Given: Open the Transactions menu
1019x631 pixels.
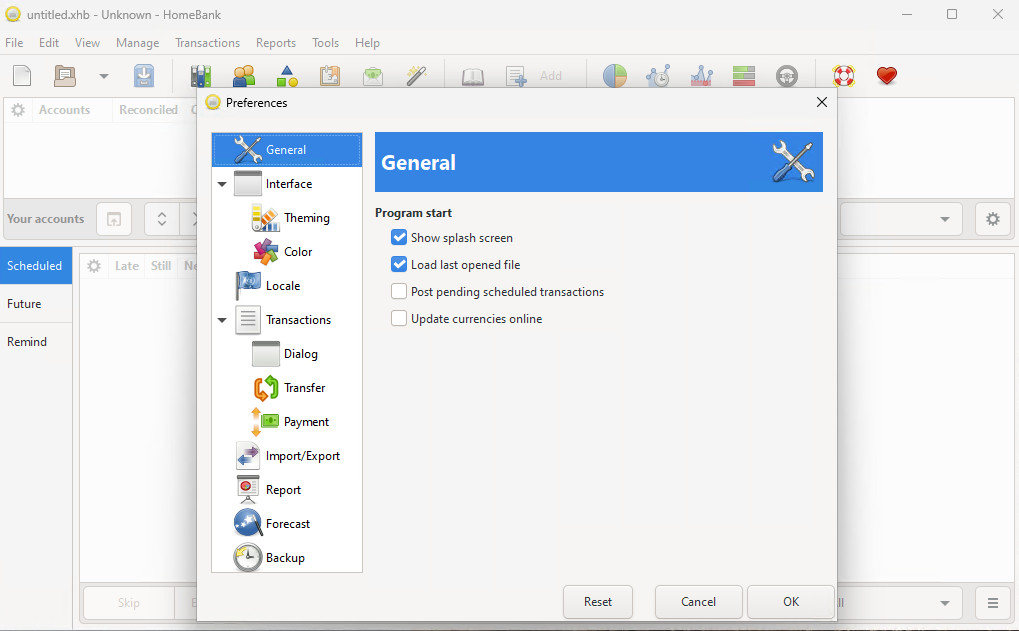Looking at the screenshot, I should coord(207,43).
